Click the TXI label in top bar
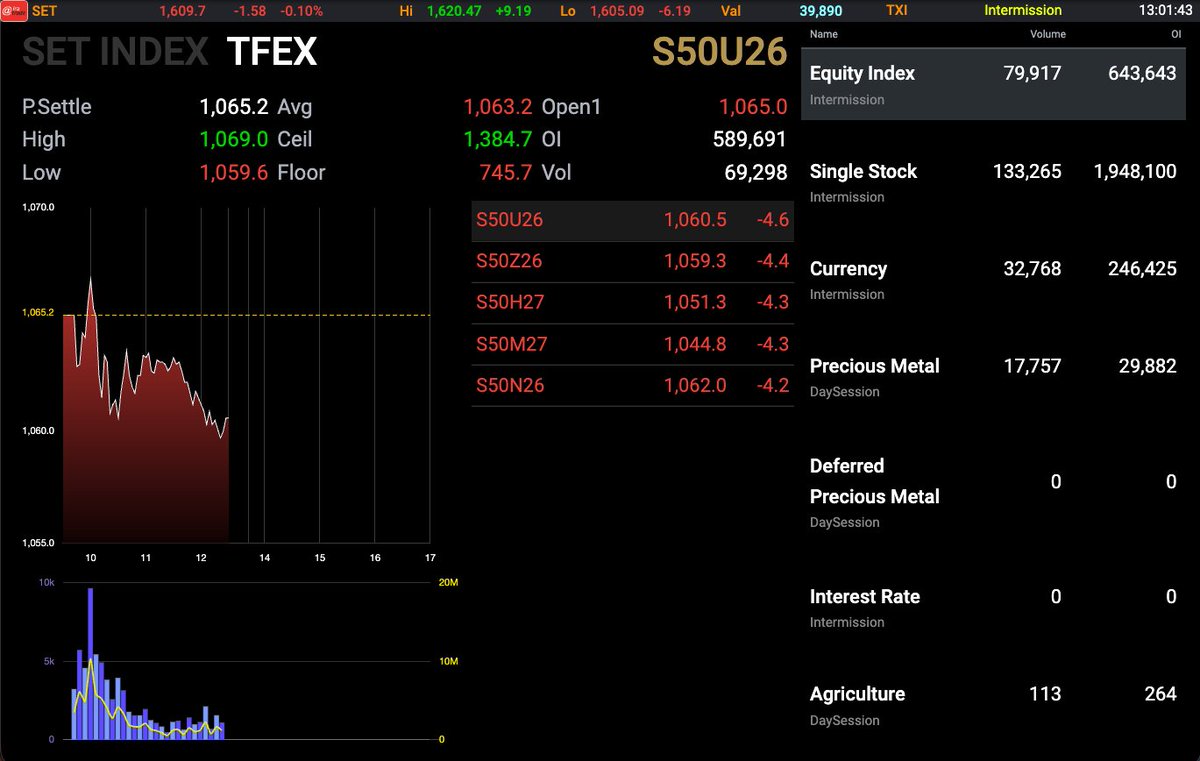The height and width of the screenshot is (761, 1200). [x=897, y=10]
